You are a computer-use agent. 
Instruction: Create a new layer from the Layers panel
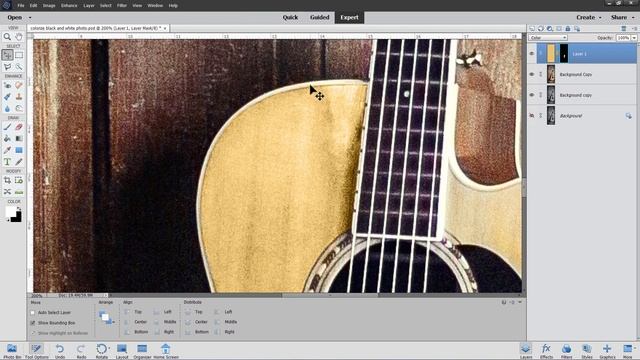[x=532, y=29]
